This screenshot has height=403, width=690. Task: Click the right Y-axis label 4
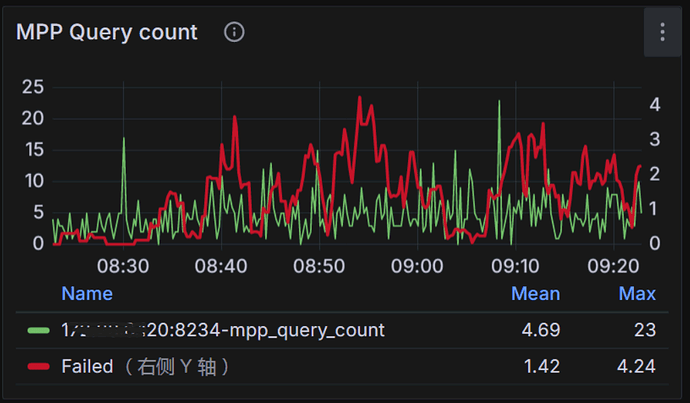[655, 105]
